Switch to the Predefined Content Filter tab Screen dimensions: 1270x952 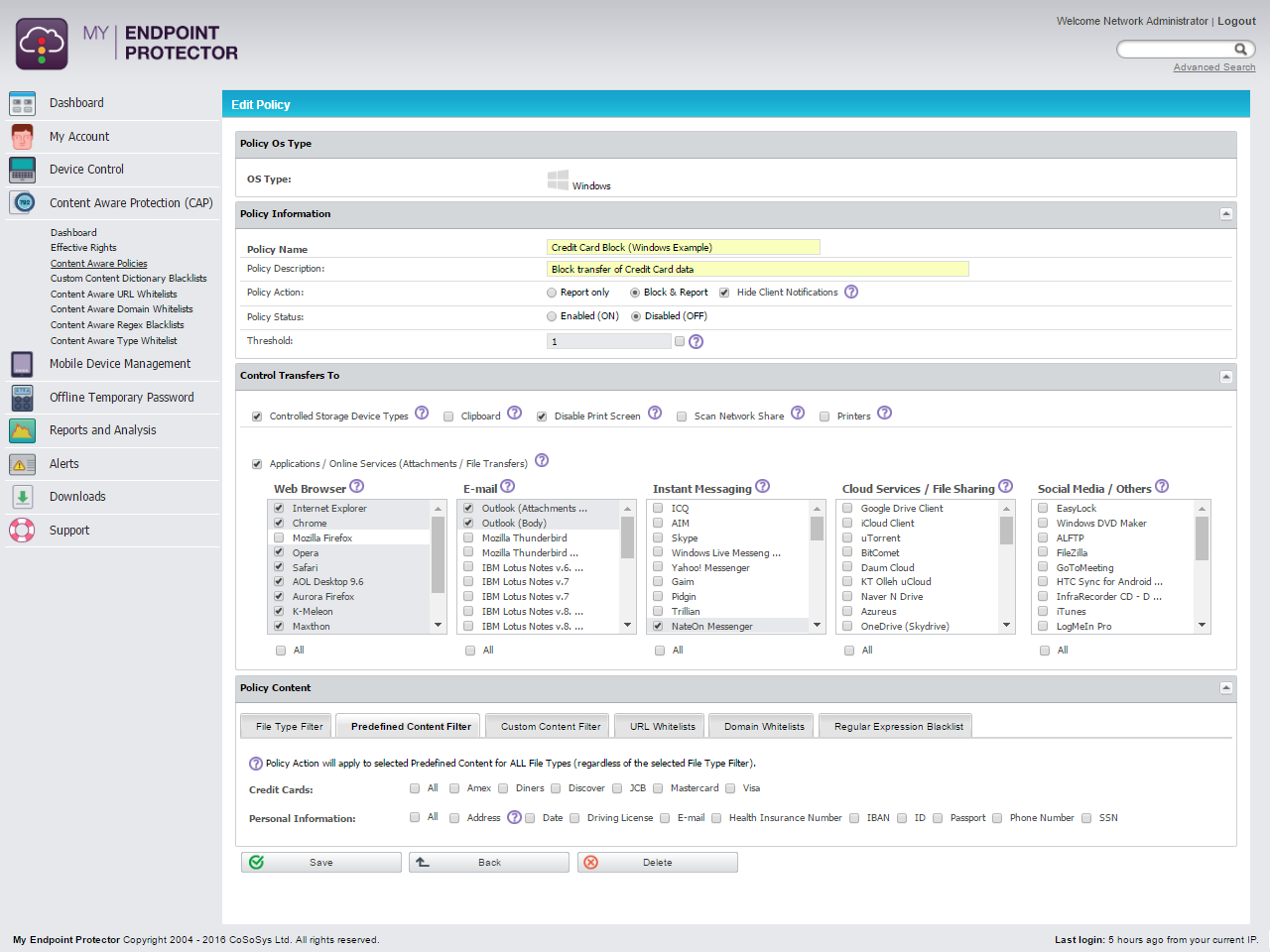pyautogui.click(x=409, y=726)
